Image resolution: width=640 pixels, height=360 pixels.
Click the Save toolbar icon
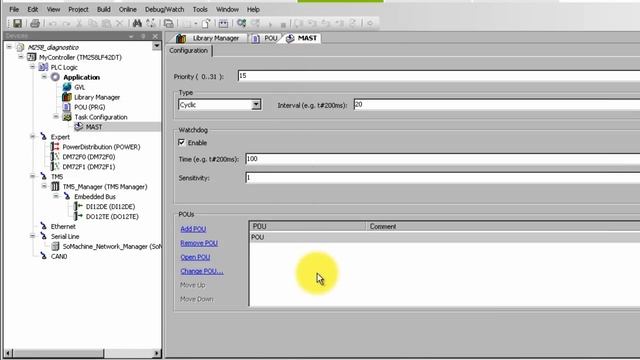(x=17, y=23)
